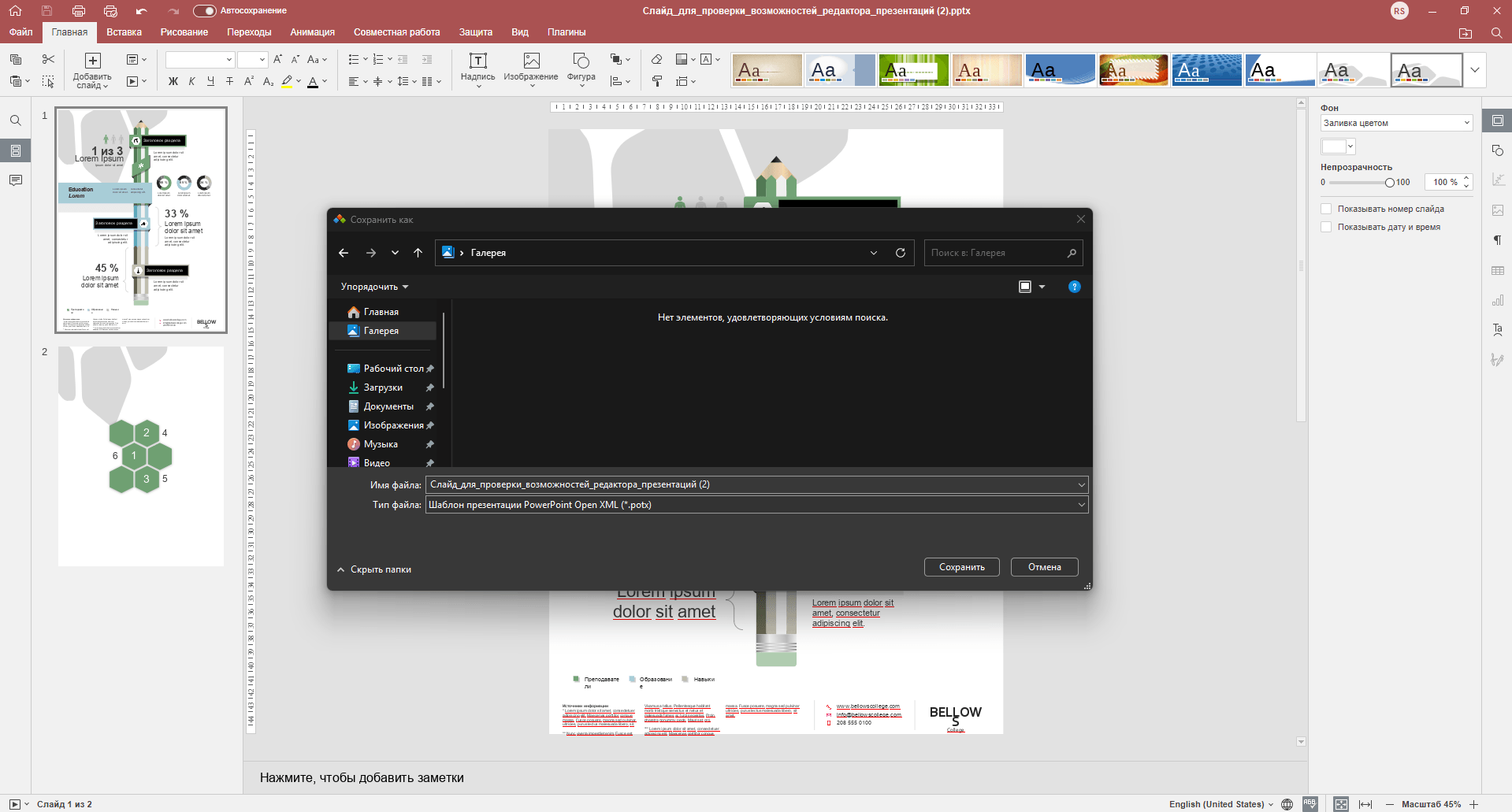
Task: Open the help icon in save dialog
Action: (1074, 287)
